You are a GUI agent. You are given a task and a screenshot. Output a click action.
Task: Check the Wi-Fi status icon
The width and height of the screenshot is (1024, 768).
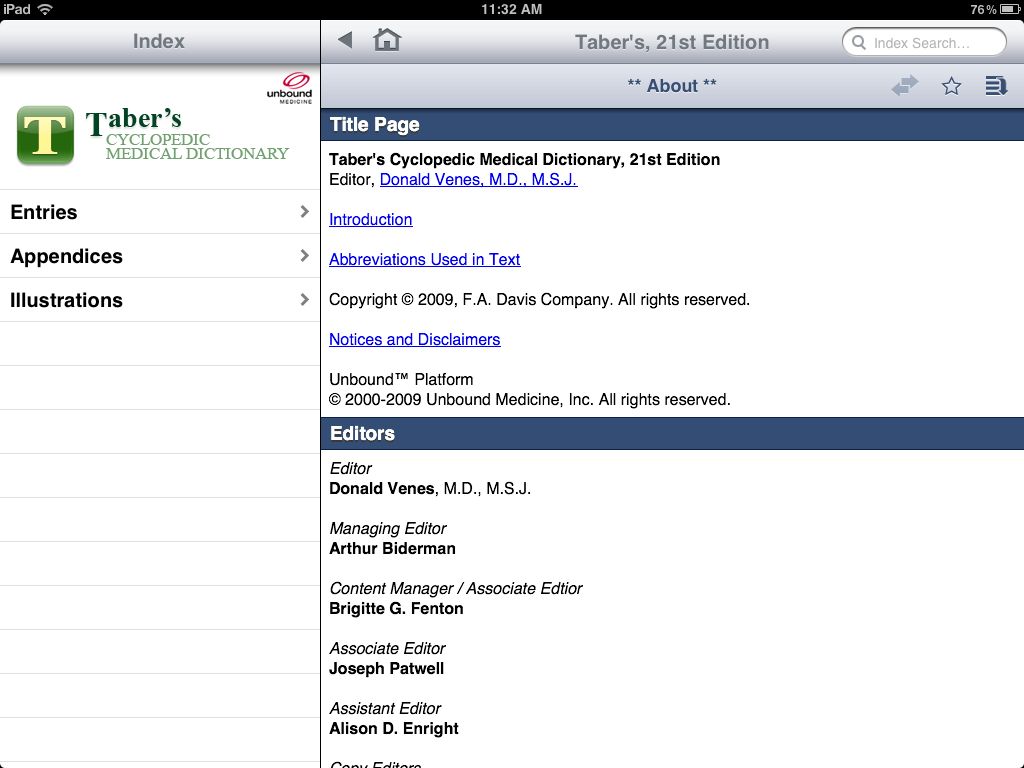[45, 9]
